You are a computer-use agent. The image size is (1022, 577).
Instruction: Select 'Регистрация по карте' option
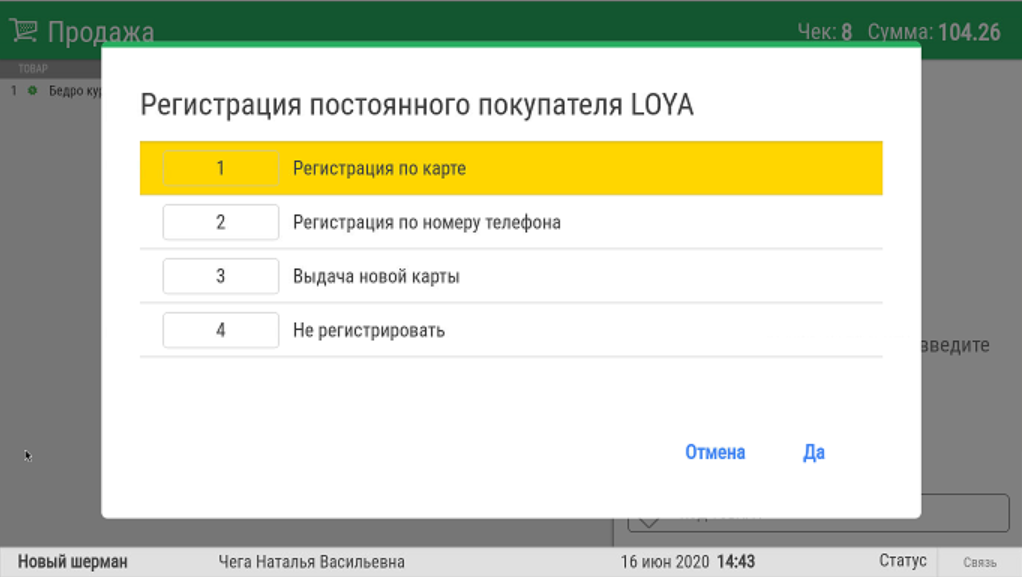tap(511, 168)
